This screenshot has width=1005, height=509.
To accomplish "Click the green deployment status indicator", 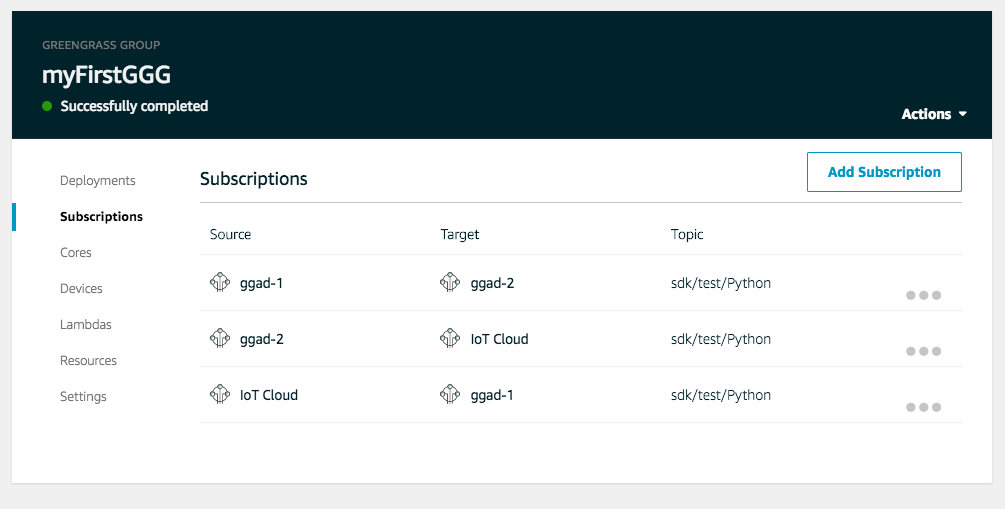I will pos(47,106).
